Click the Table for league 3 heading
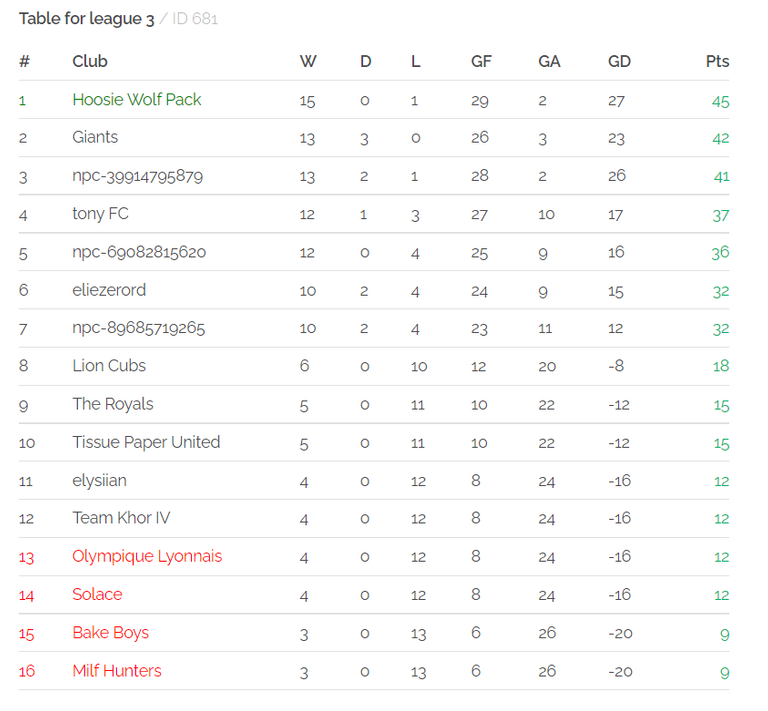 click(87, 19)
